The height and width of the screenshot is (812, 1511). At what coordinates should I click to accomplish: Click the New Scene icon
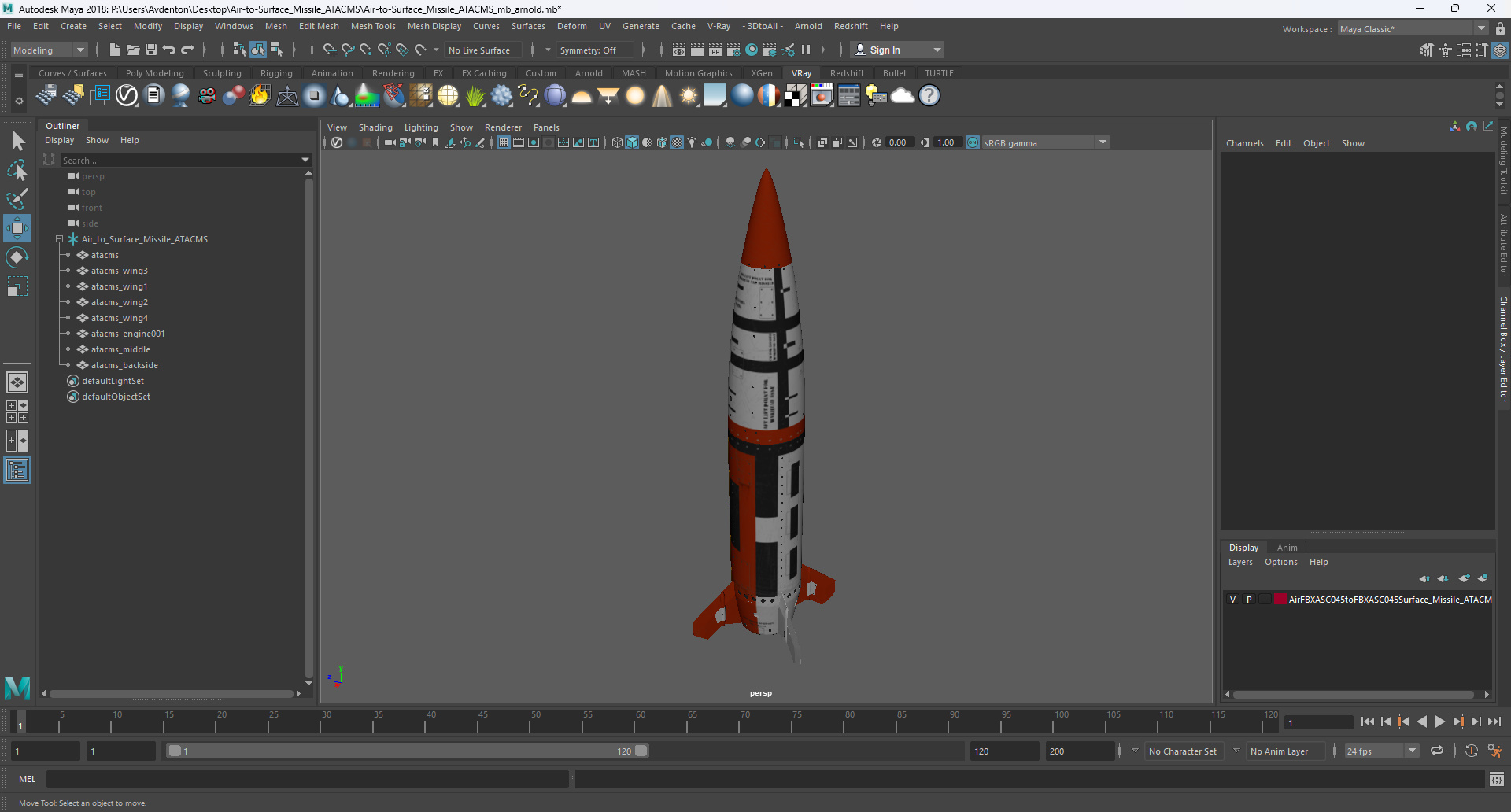[x=114, y=50]
